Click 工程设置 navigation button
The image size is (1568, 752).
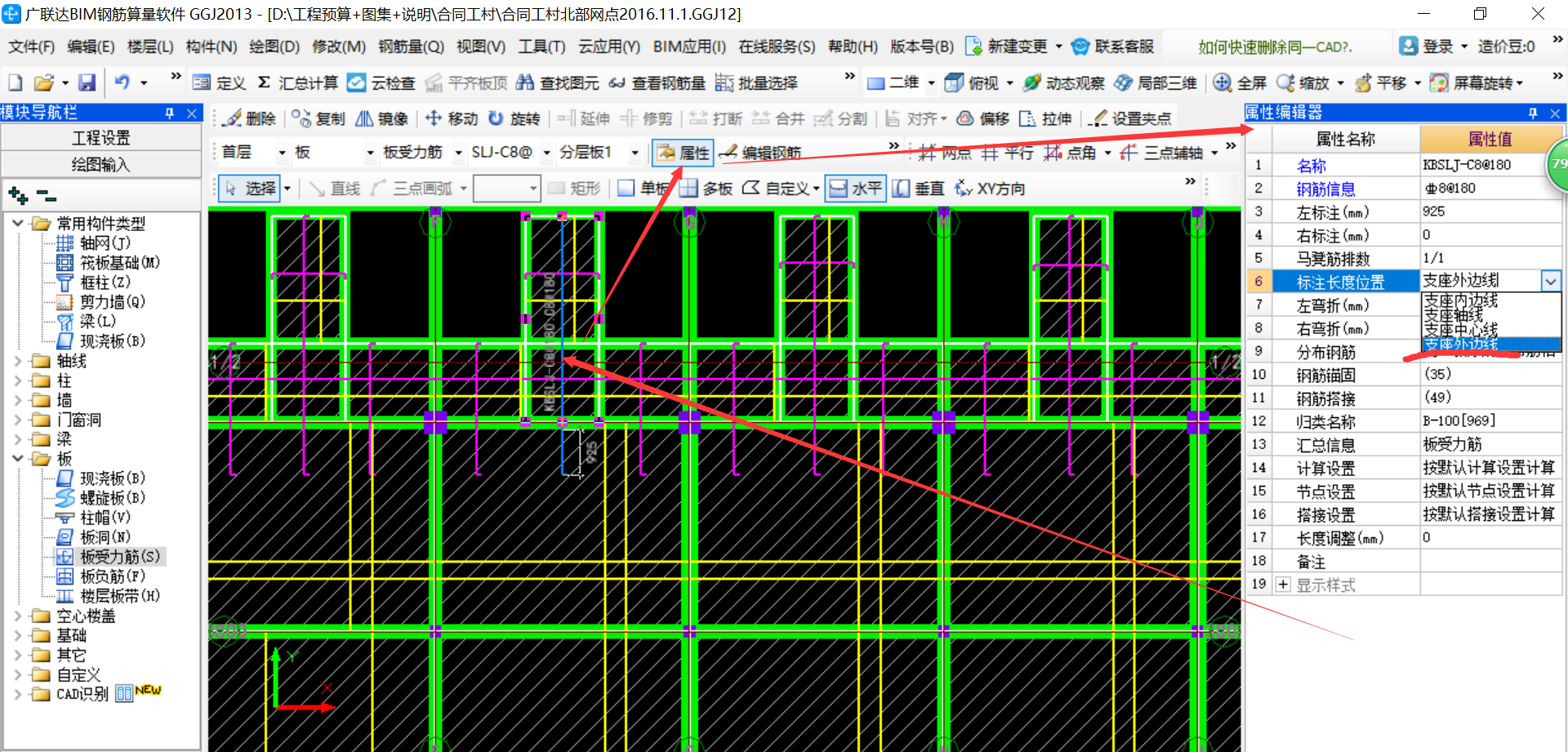point(101,138)
